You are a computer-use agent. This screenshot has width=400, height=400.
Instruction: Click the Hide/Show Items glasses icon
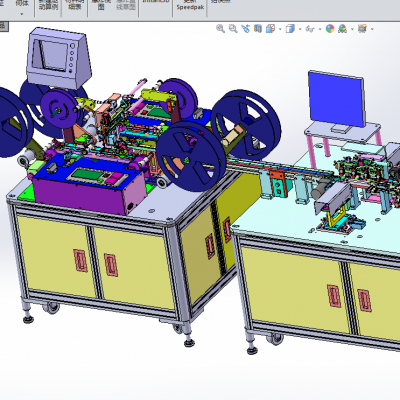click(x=310, y=29)
